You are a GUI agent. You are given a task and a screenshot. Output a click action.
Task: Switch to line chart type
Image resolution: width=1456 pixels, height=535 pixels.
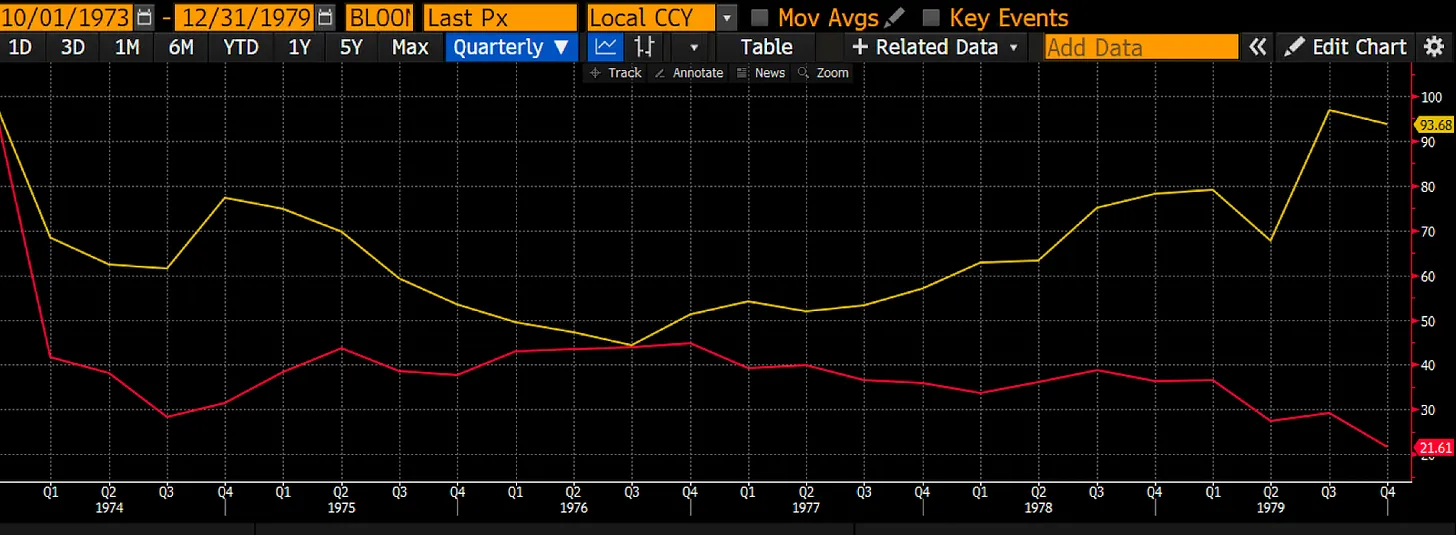(604, 47)
